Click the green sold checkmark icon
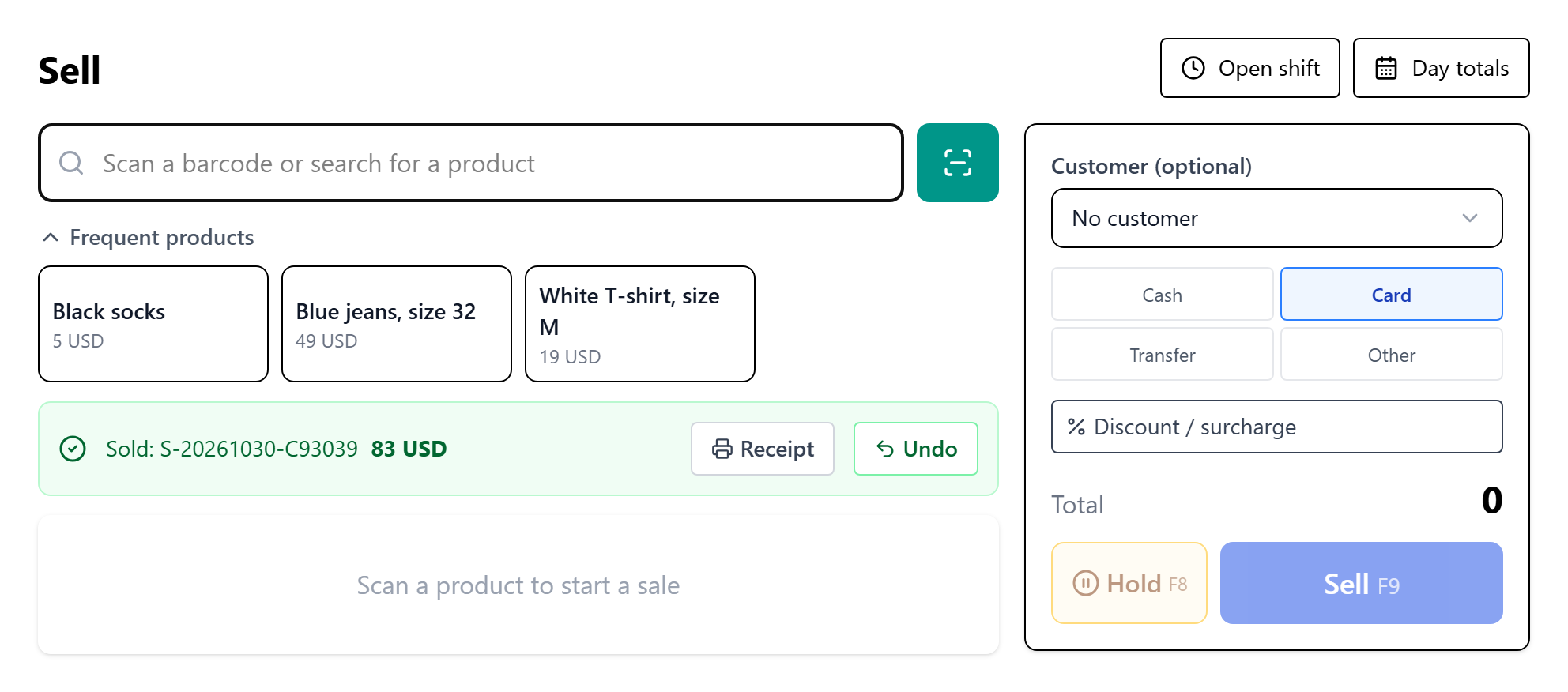Viewport: 1568px width, 692px height. [x=73, y=449]
